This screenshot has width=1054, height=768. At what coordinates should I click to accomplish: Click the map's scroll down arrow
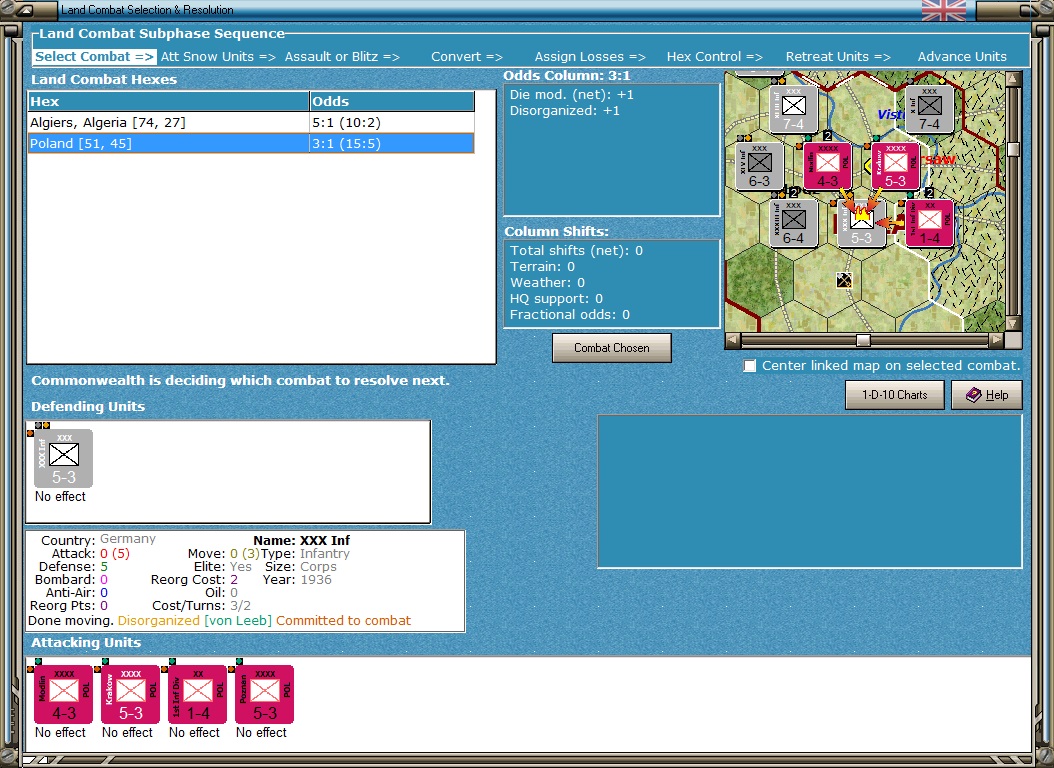(1013, 324)
